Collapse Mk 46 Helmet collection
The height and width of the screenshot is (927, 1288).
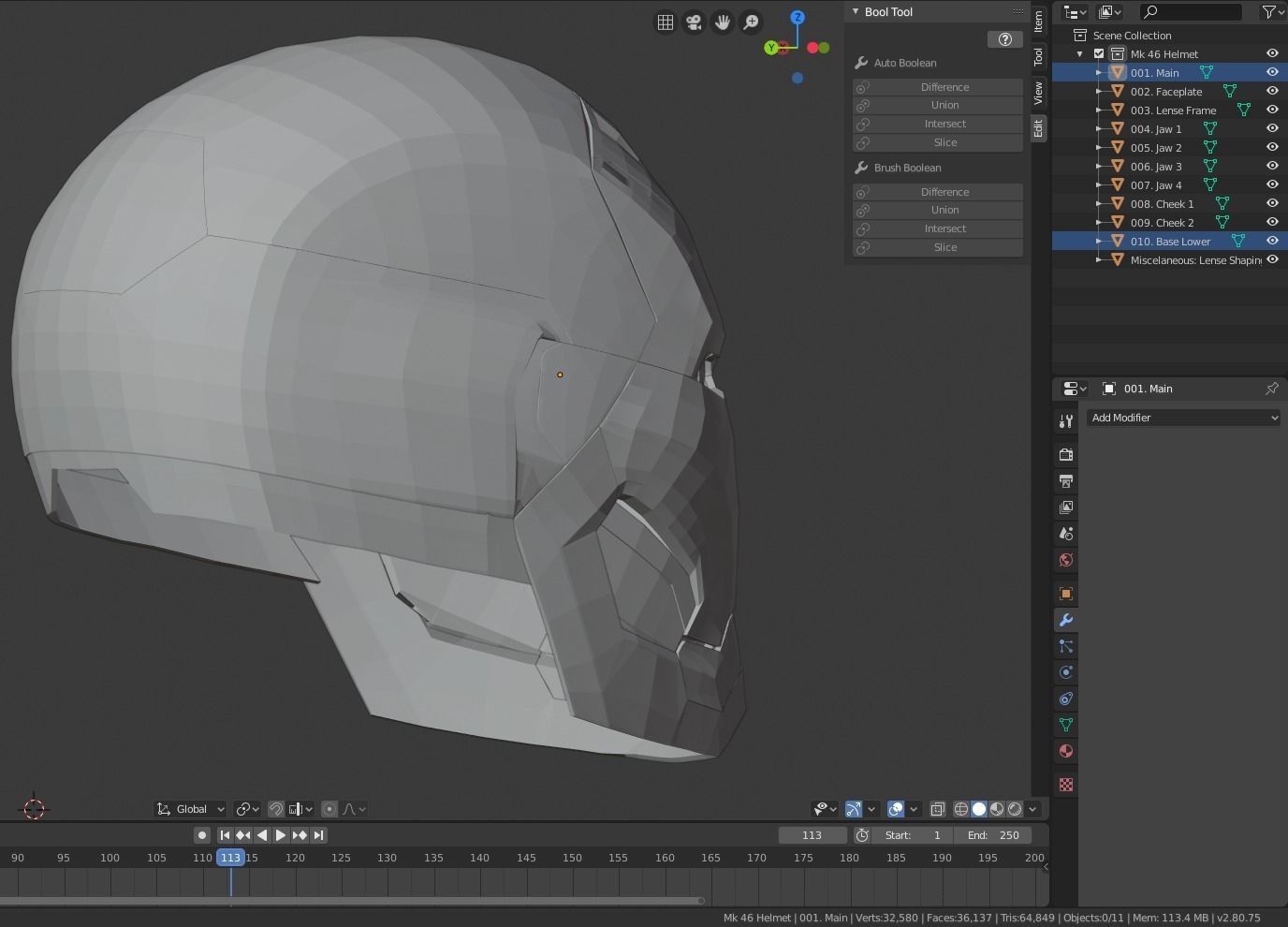(1081, 54)
